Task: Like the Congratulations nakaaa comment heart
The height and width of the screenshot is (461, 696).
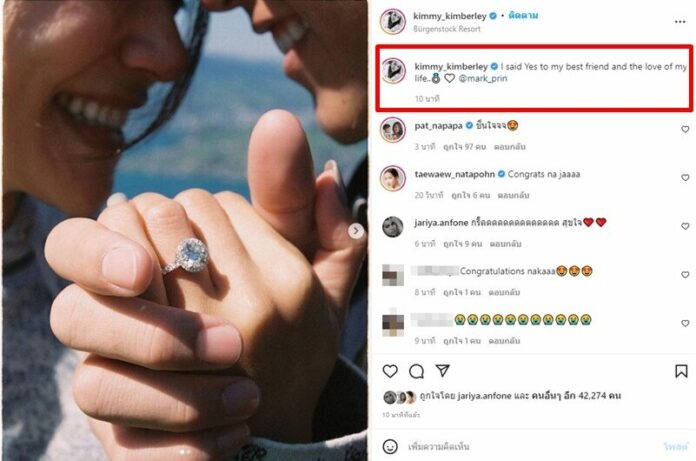Action: 685,275
